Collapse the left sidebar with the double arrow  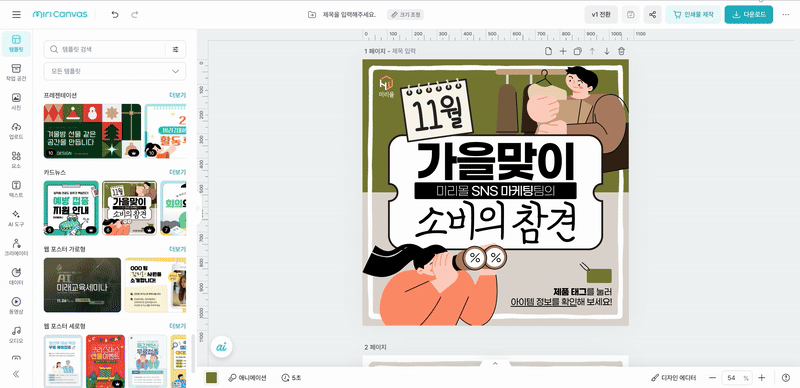tap(16, 374)
